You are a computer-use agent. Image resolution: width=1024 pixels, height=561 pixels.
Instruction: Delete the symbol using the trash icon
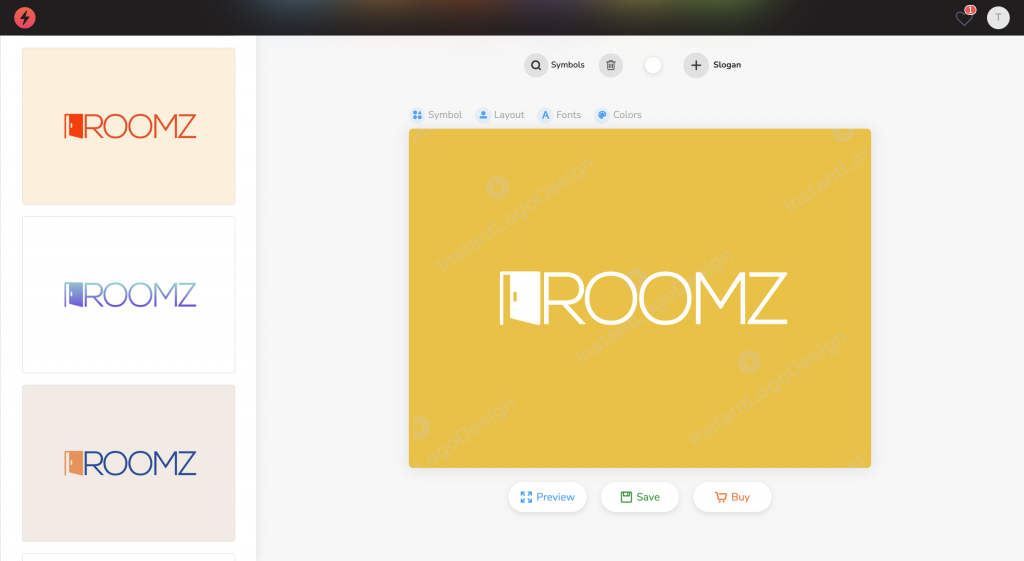[611, 65]
